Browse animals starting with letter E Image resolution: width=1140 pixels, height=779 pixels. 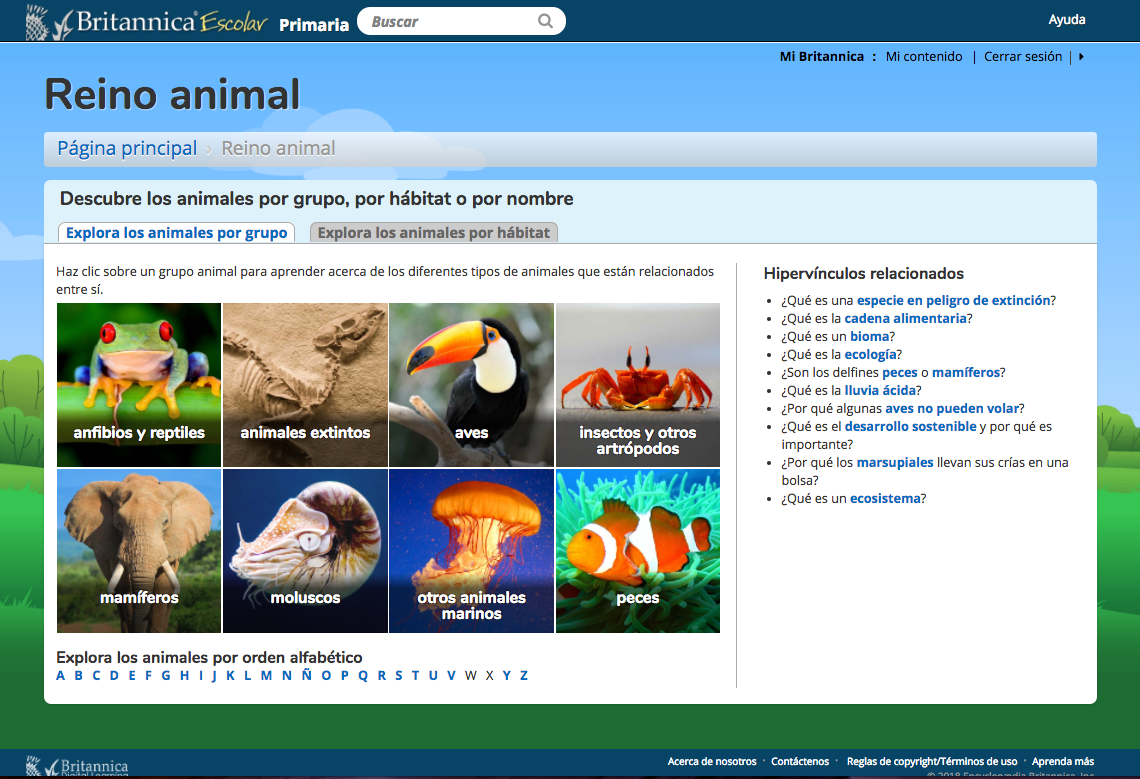coord(132,676)
